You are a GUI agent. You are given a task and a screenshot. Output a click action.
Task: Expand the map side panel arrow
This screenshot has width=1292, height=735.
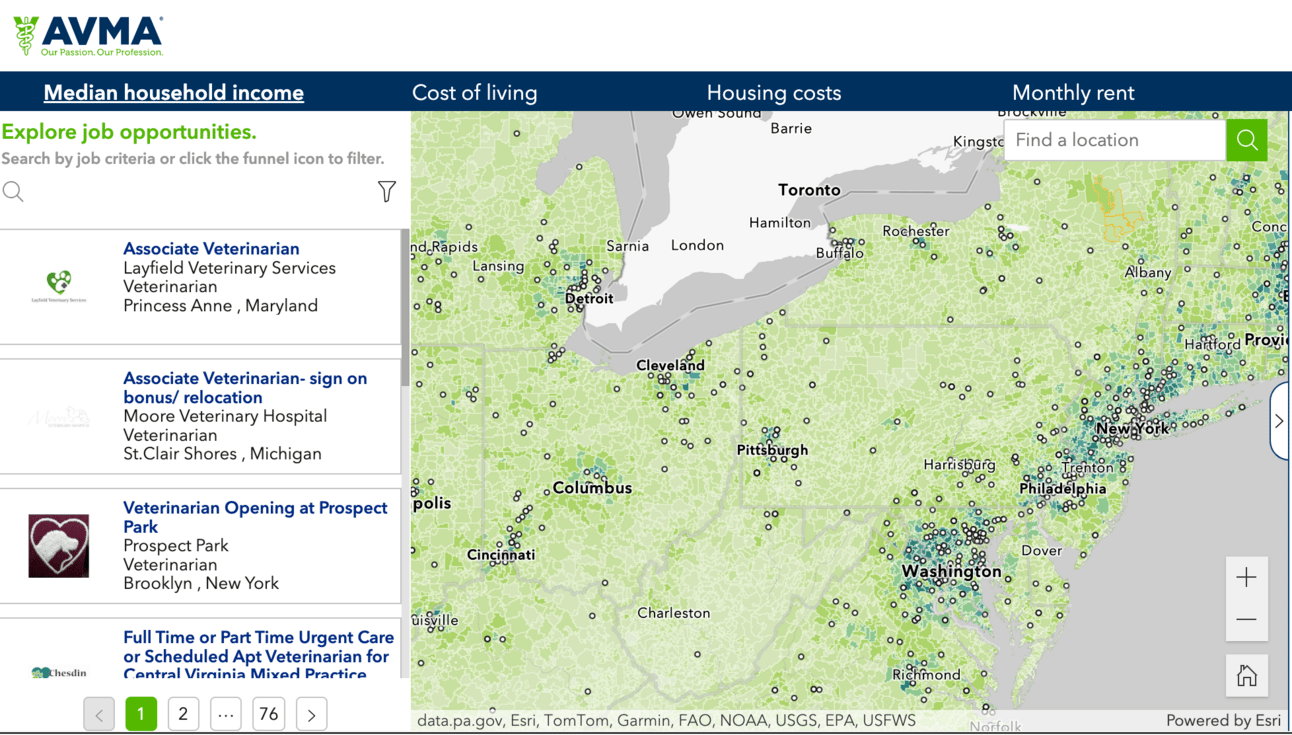coord(1279,421)
